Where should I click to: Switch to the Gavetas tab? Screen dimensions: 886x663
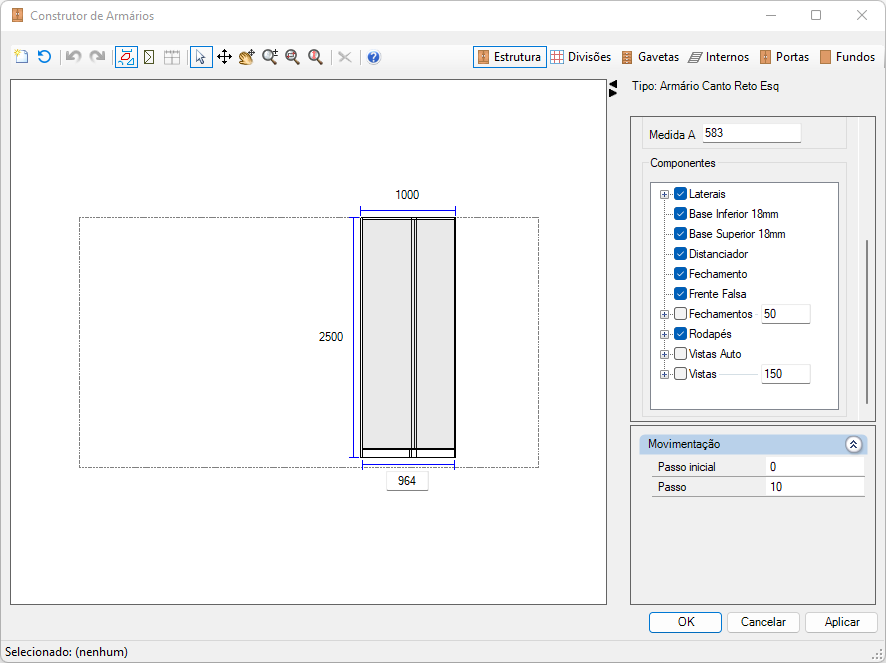(x=650, y=57)
